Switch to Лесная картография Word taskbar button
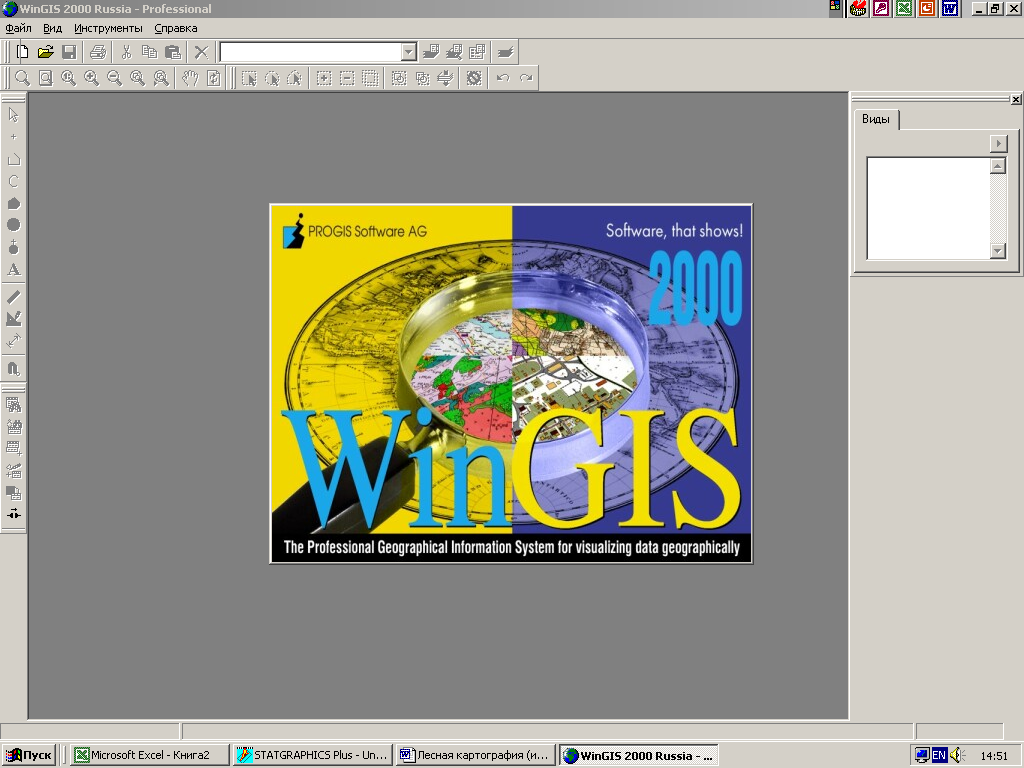Screen dimensions: 1024x768 475,755
